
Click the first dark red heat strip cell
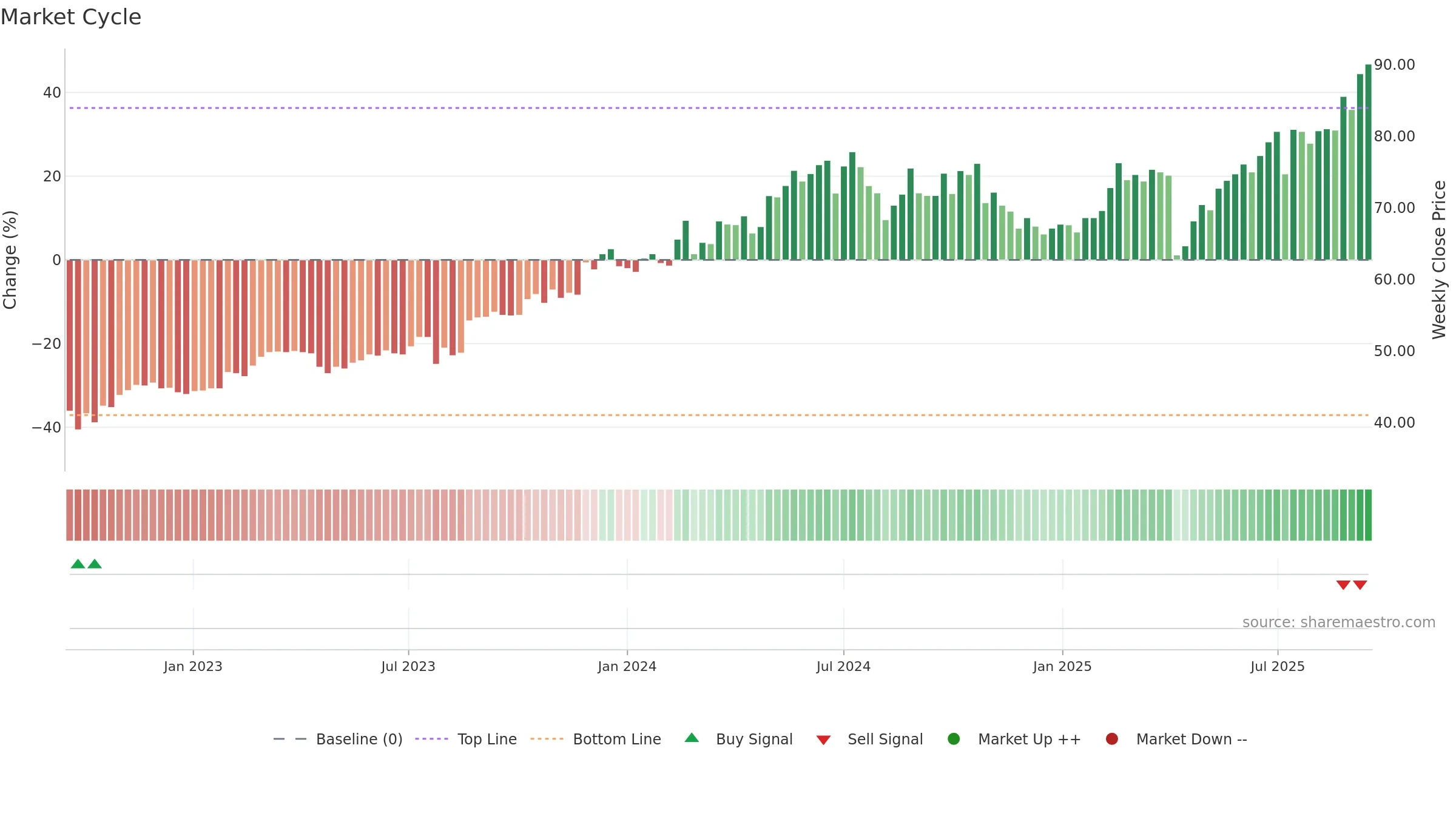coord(70,515)
